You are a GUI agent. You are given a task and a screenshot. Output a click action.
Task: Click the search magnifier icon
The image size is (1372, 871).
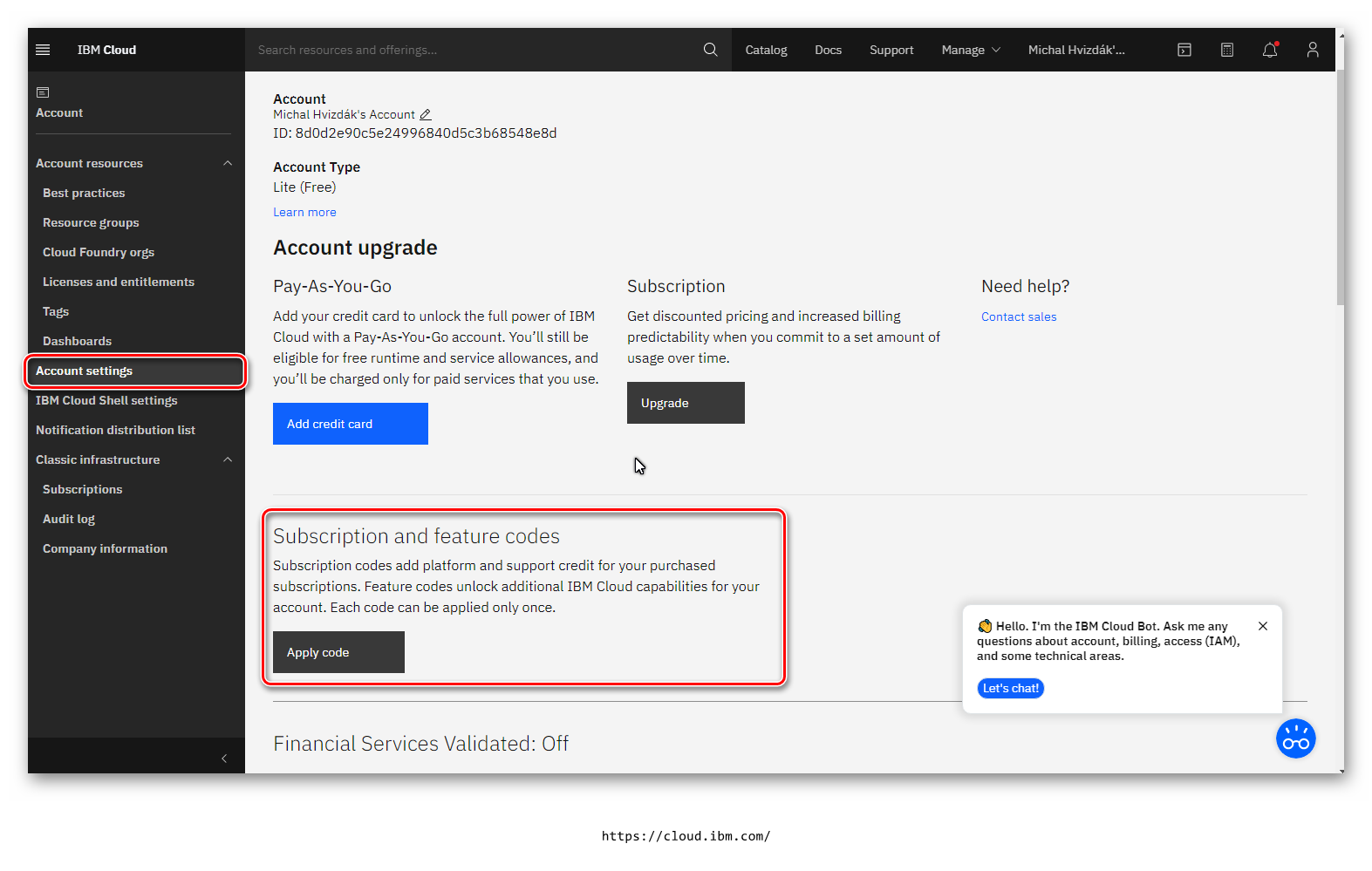(710, 50)
